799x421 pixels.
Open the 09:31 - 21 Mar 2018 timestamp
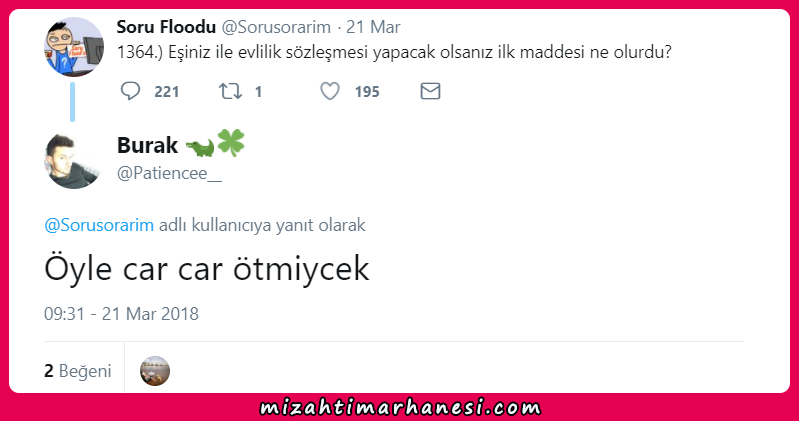pyautogui.click(x=121, y=313)
